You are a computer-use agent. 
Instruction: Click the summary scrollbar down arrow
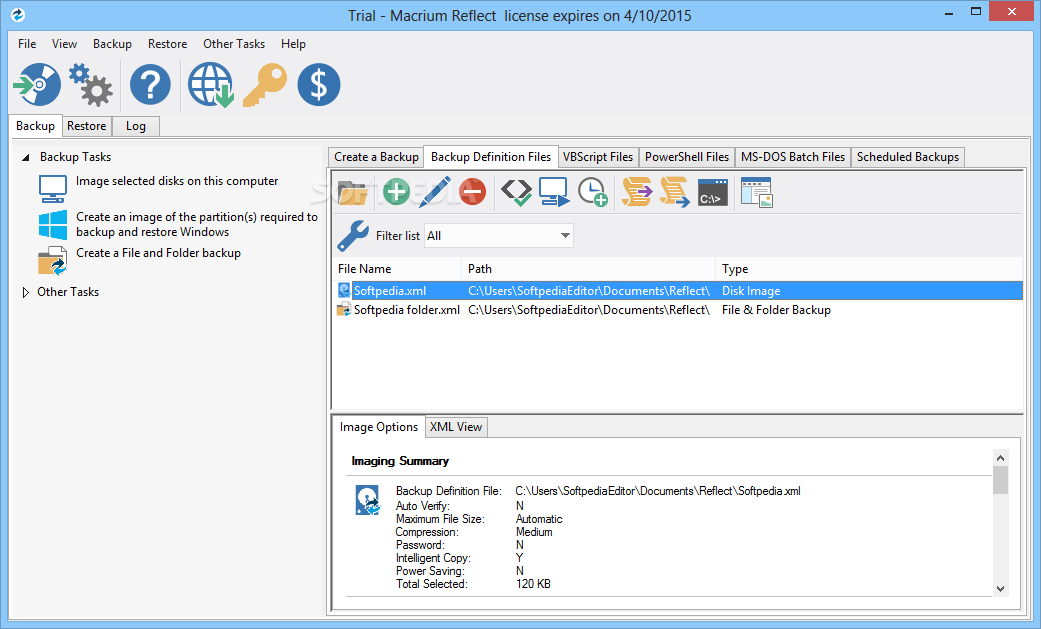click(1001, 589)
